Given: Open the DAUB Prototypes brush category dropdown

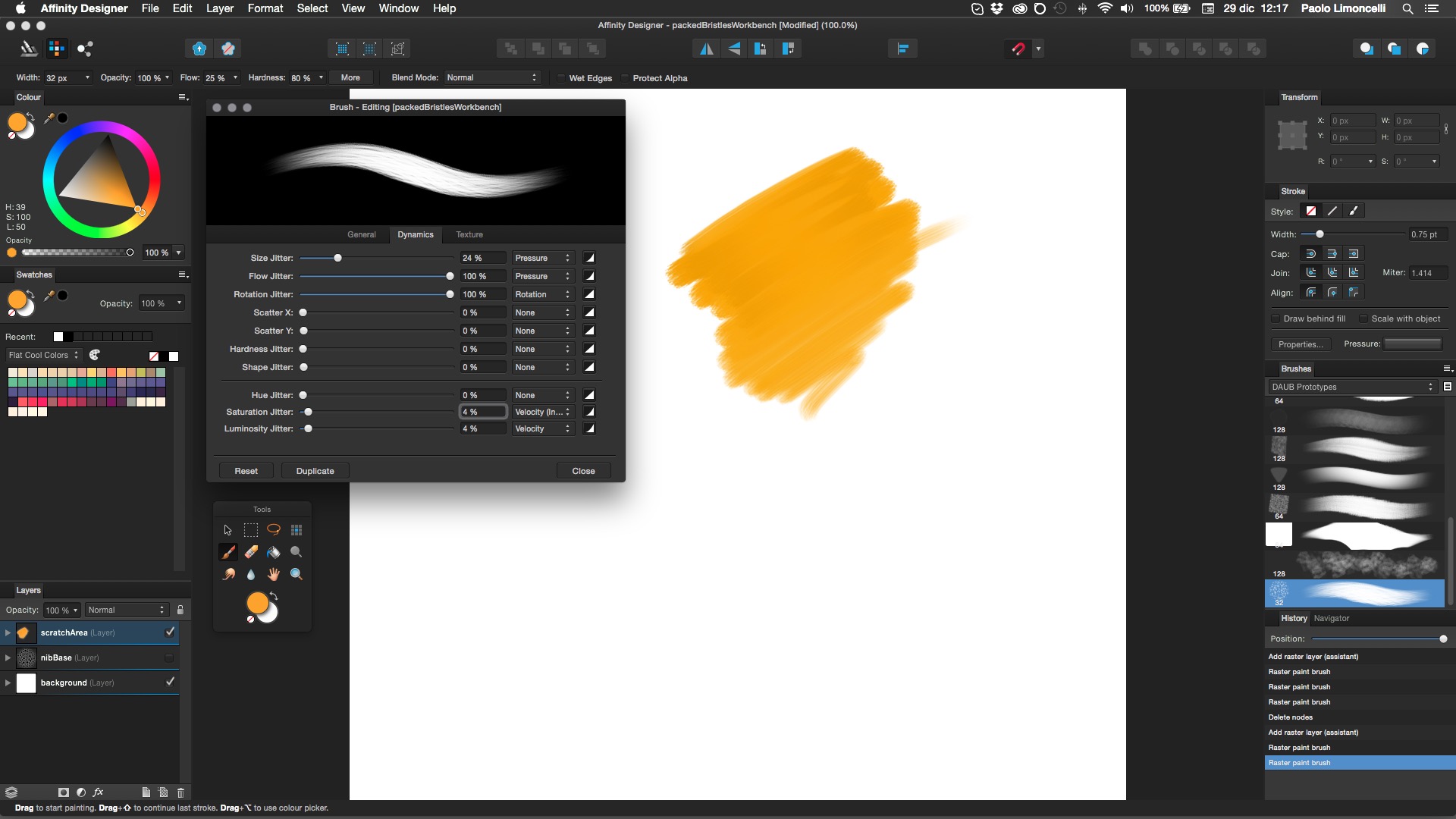Looking at the screenshot, I should click(1352, 387).
